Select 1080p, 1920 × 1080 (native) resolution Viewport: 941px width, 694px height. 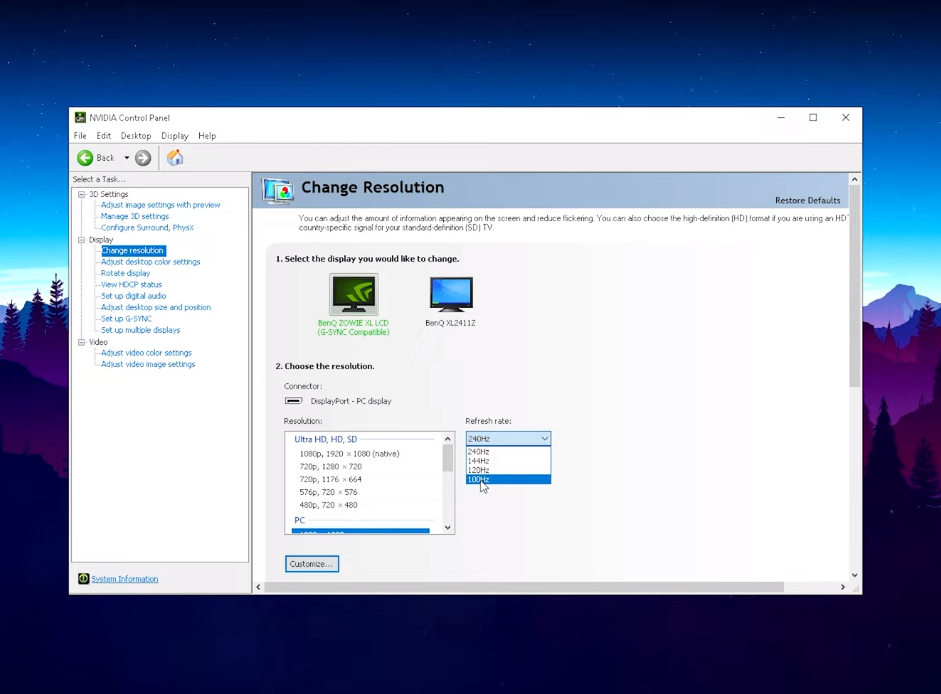coord(349,454)
